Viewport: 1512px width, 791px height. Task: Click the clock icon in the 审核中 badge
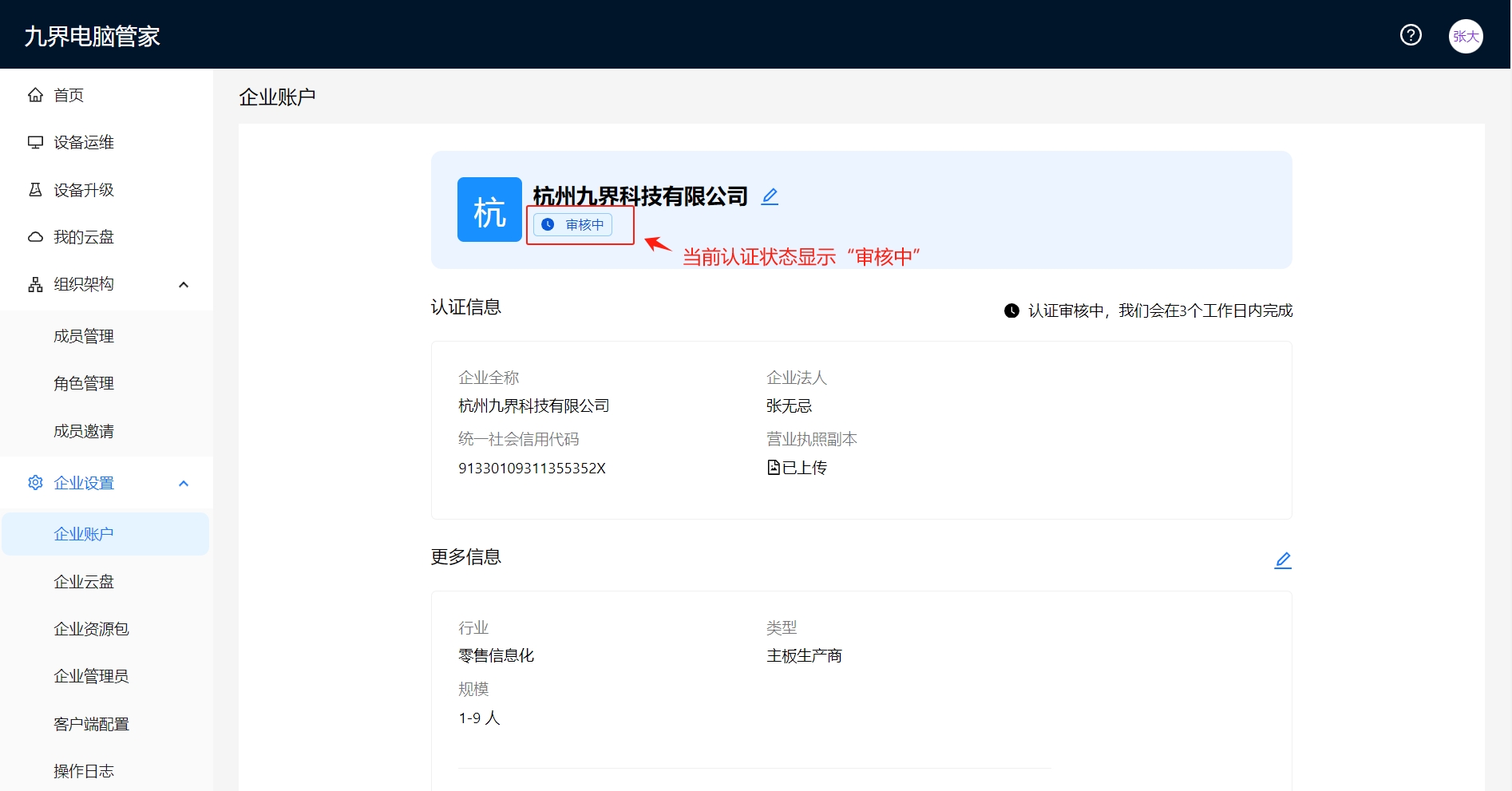[548, 225]
